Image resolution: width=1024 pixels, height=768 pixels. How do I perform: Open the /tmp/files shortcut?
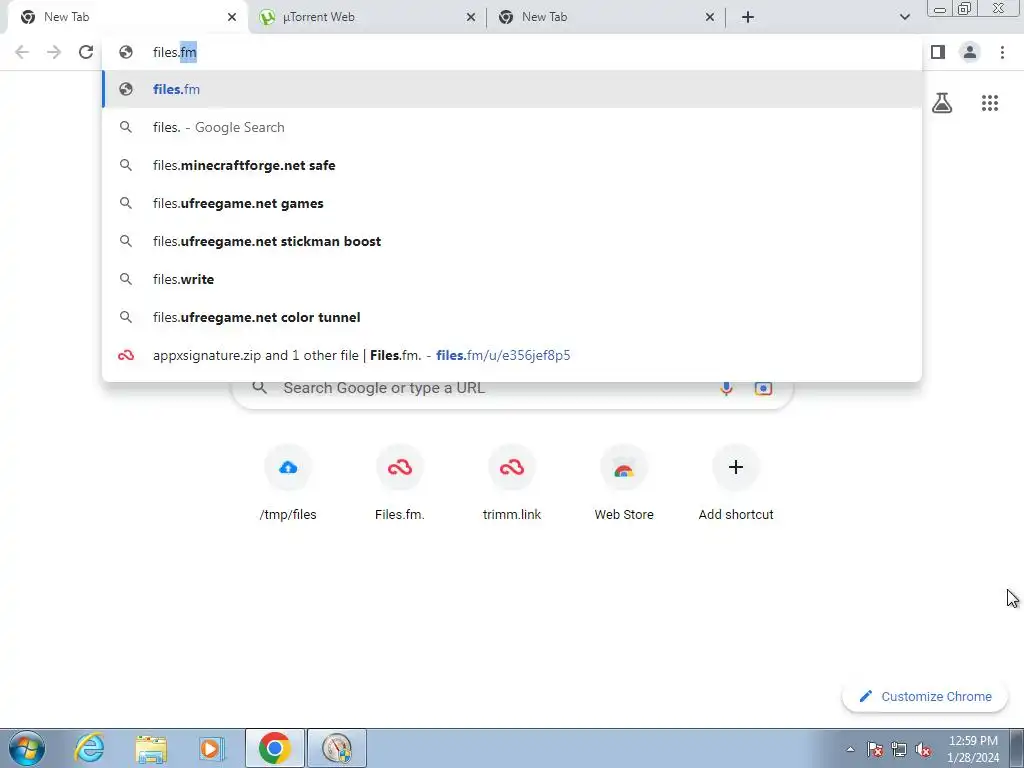[288, 483]
